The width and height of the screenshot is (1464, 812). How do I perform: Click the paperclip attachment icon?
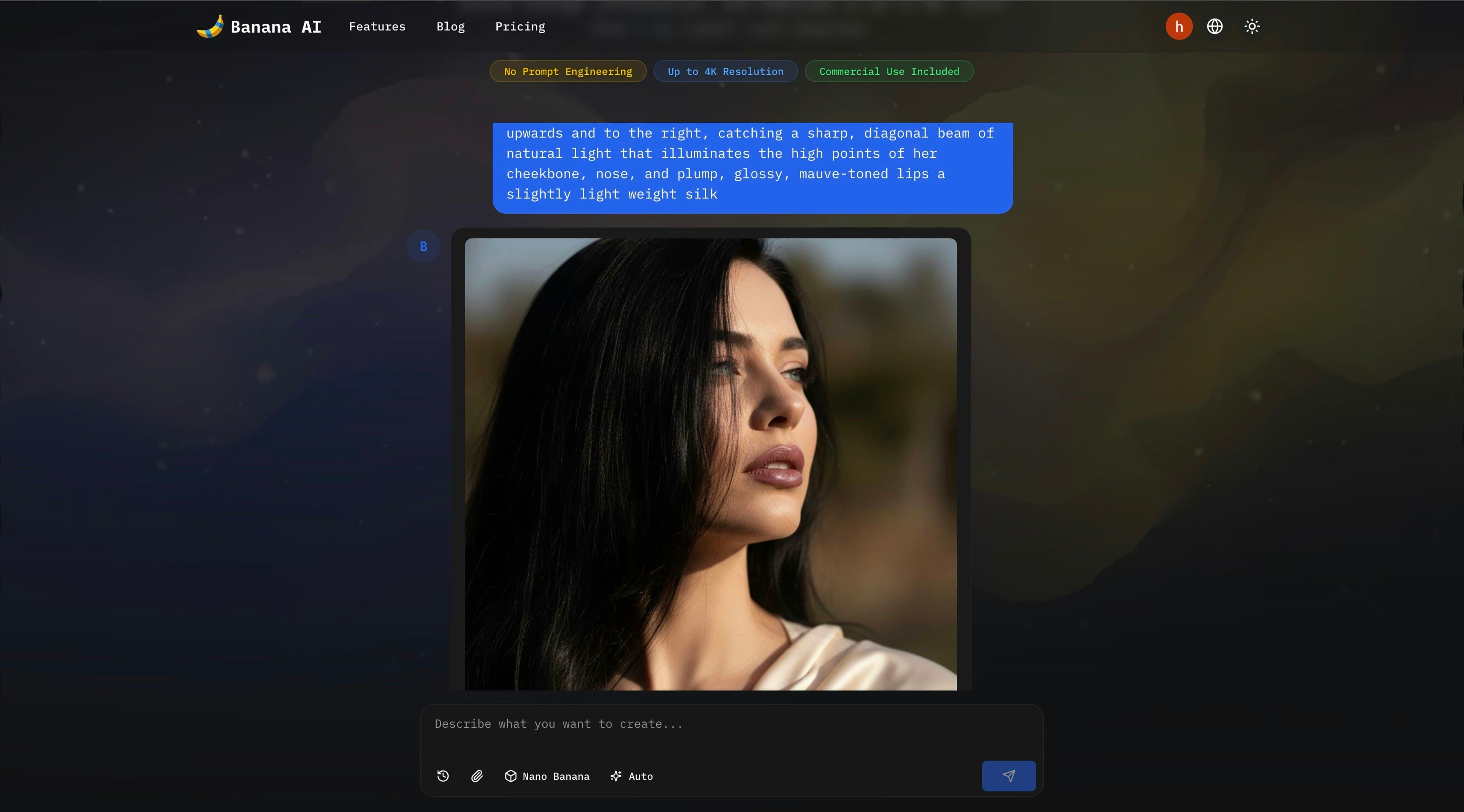pyautogui.click(x=477, y=776)
